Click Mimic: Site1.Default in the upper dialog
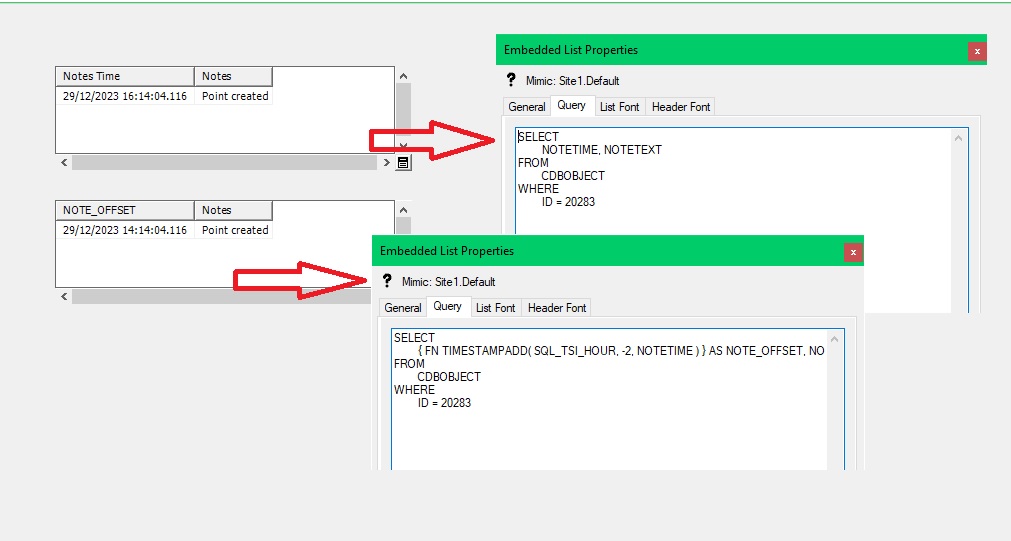 click(x=573, y=81)
